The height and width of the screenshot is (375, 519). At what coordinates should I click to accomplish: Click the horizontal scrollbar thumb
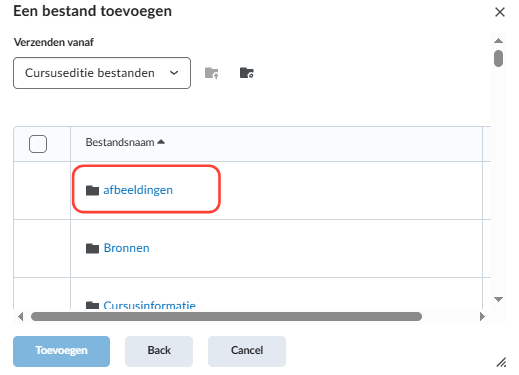click(x=226, y=316)
